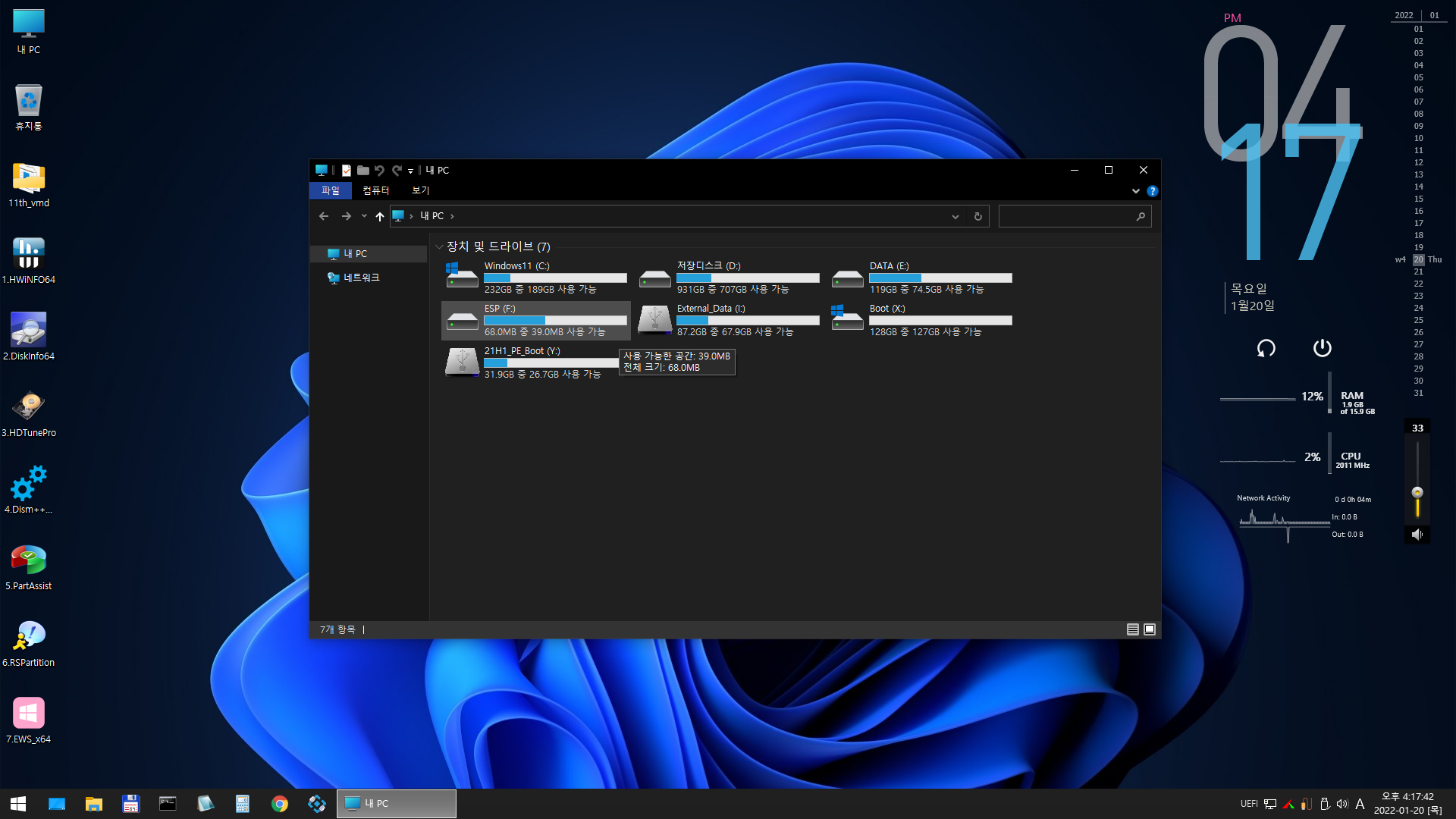This screenshot has height=819, width=1456.
Task: Select 네트워크 in navigation pane
Action: pos(369,278)
